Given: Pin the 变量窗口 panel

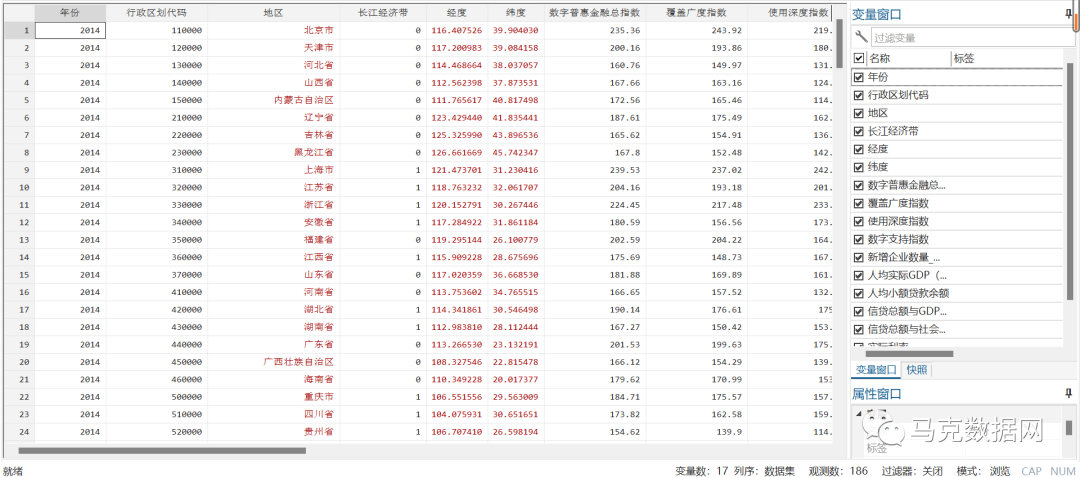Looking at the screenshot, I should point(1067,14).
